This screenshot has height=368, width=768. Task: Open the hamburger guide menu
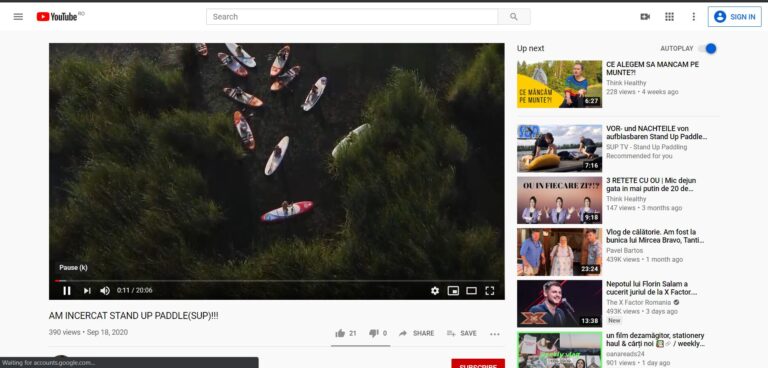(18, 17)
